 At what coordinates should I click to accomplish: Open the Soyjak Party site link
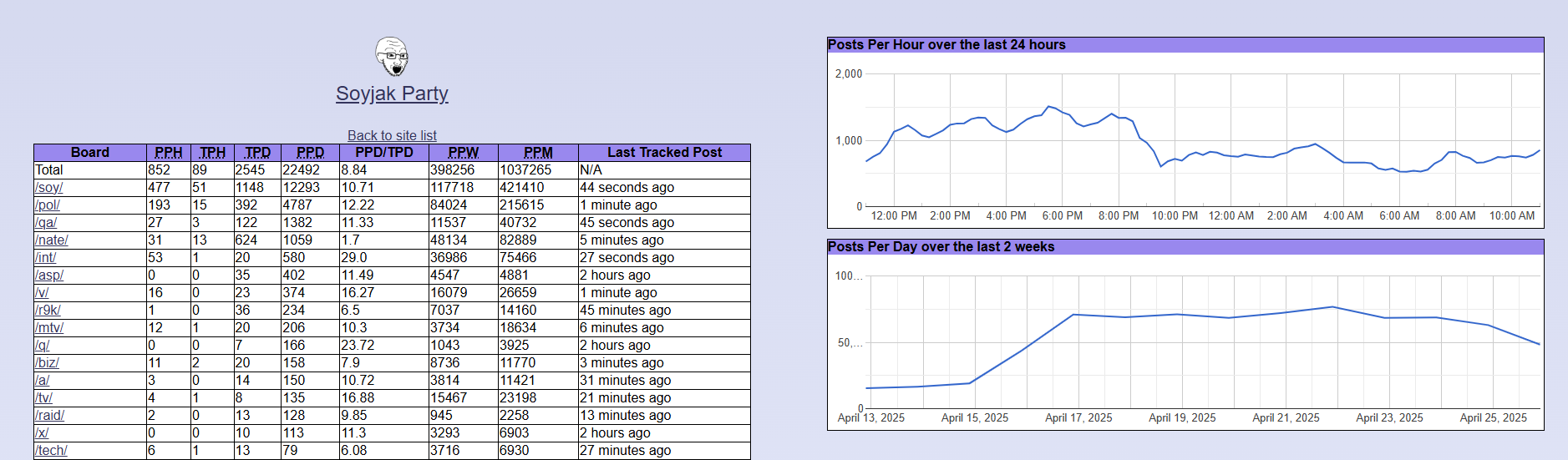[x=392, y=94]
